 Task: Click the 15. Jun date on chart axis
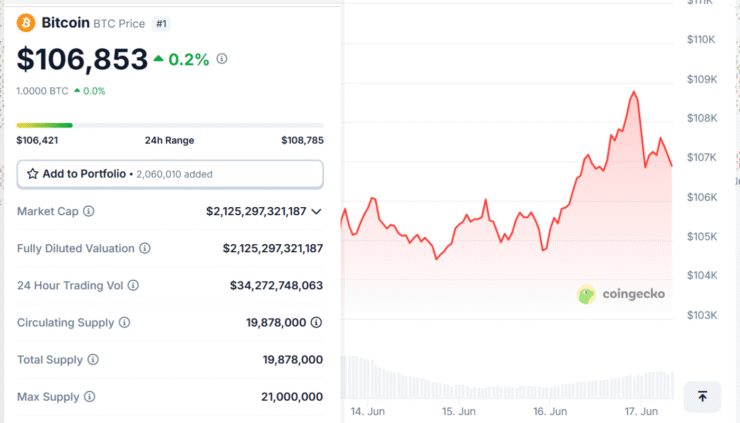click(x=459, y=411)
